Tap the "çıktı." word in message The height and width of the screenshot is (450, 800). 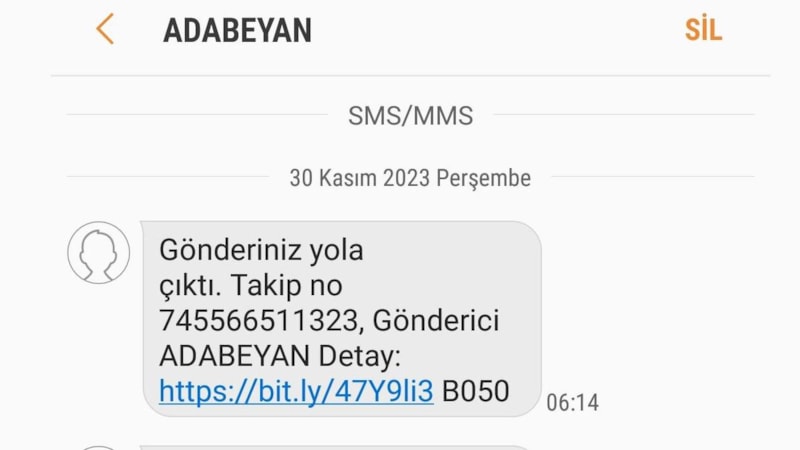(x=190, y=286)
